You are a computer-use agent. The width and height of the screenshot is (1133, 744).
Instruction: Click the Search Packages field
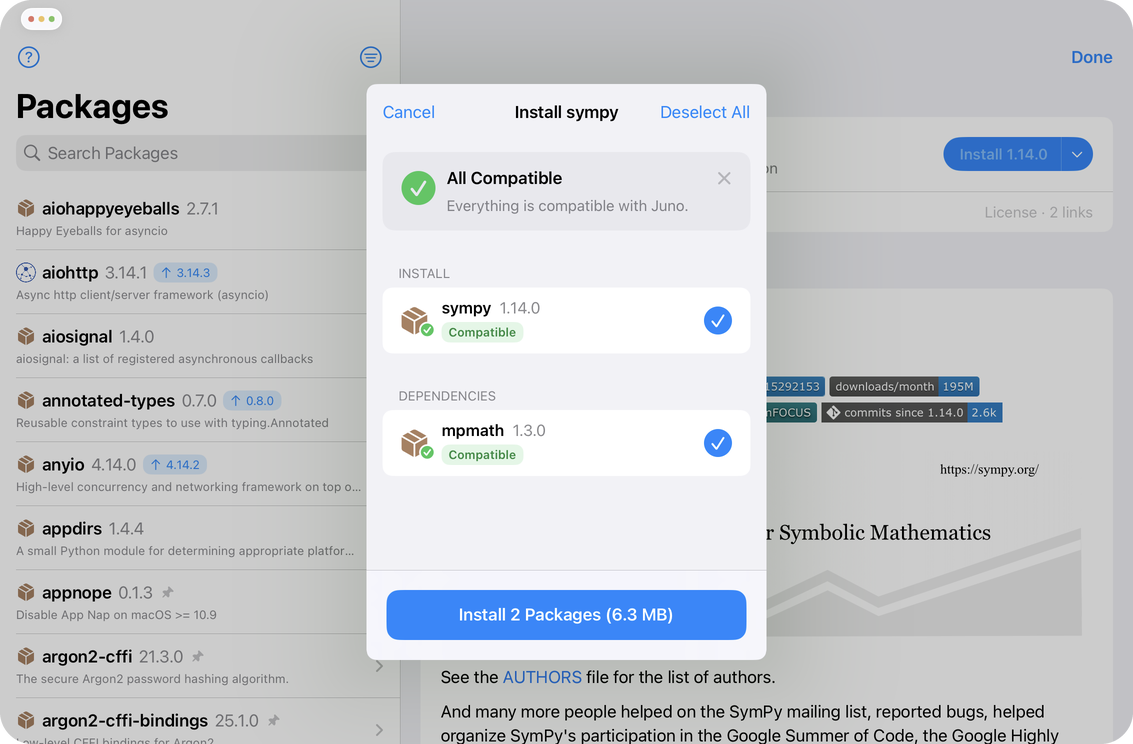click(191, 153)
